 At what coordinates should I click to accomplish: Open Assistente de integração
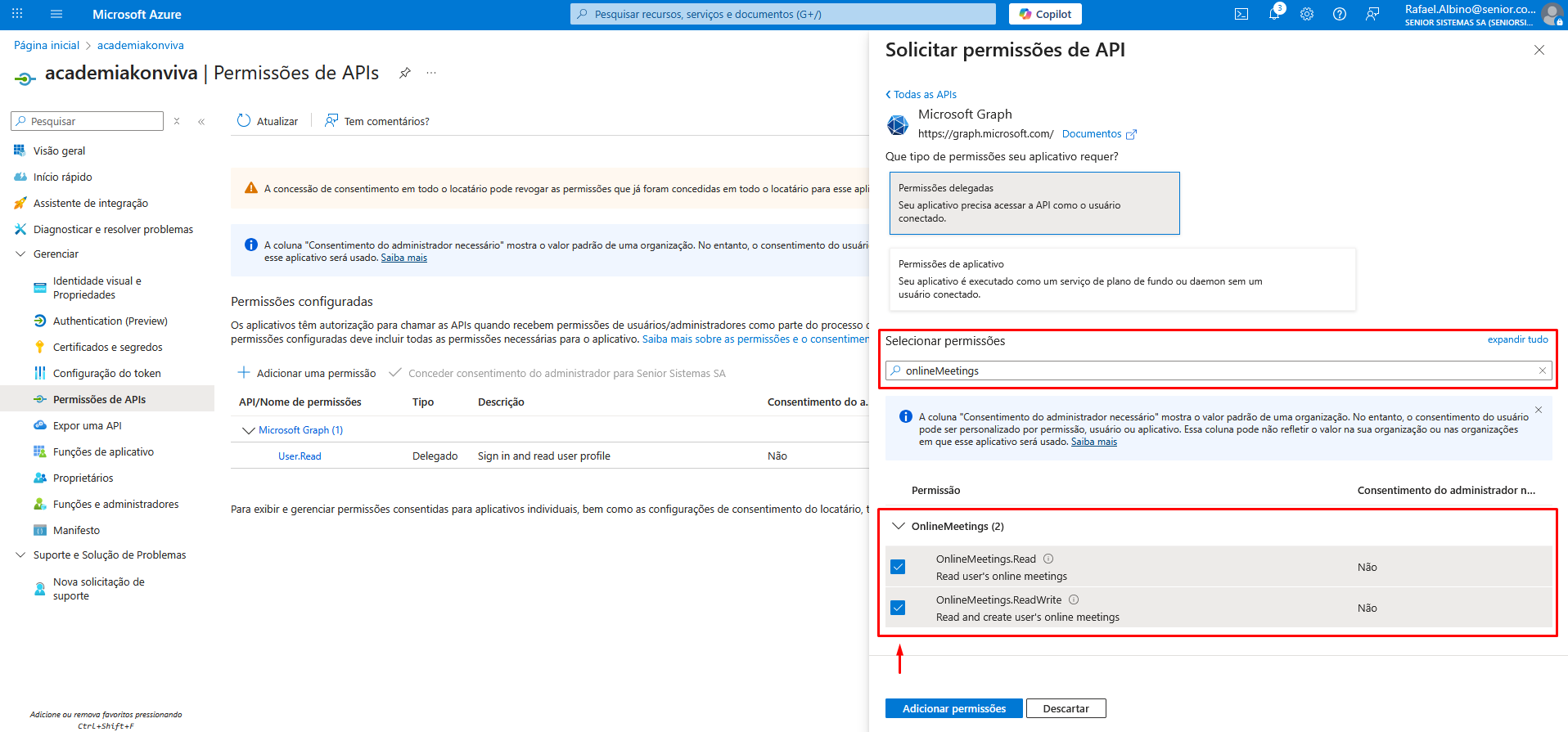(x=90, y=203)
